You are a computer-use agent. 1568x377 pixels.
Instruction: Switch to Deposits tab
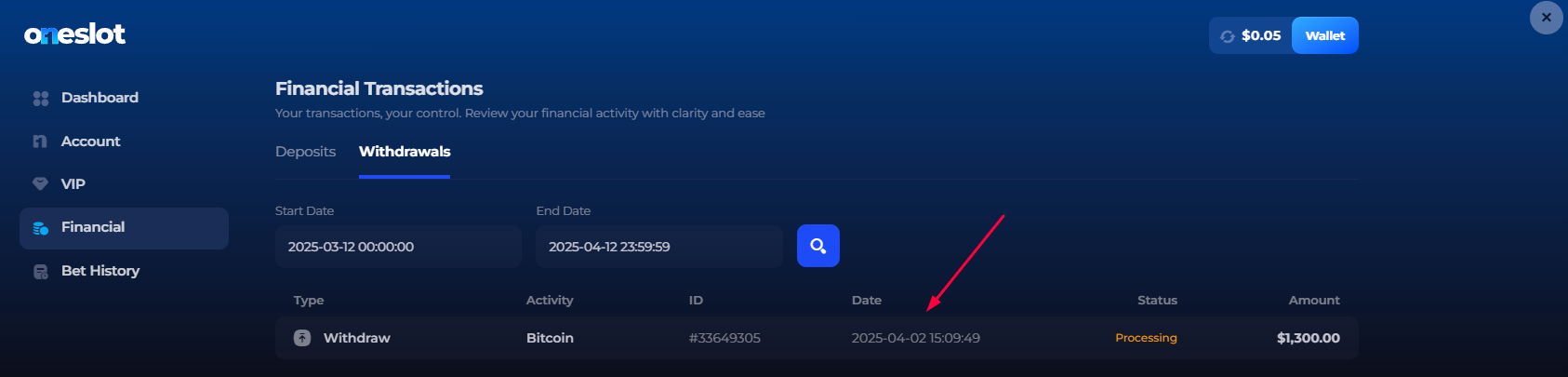[x=305, y=152]
